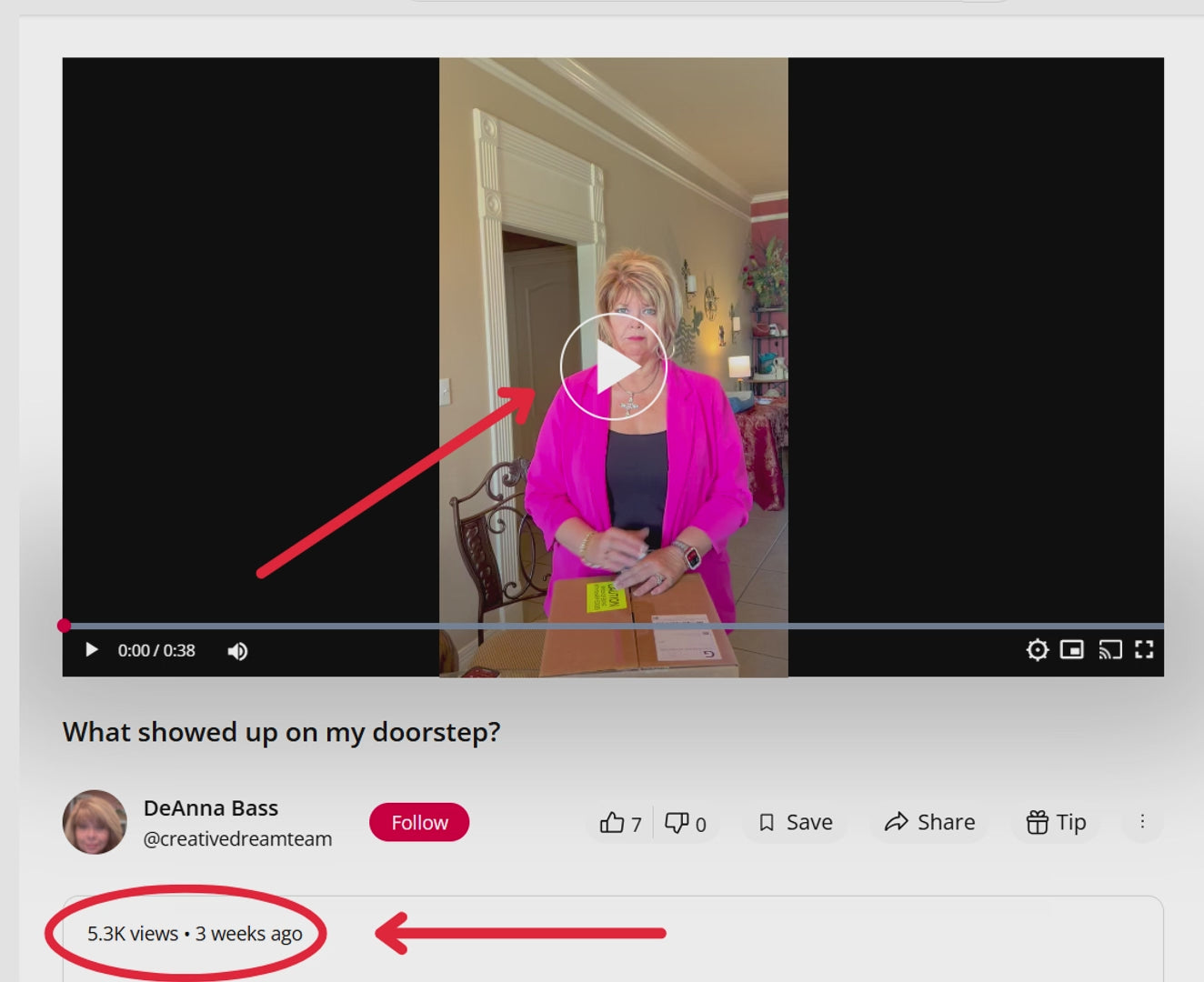Save the video with the bookmark button
Viewport: 1204px width, 982px height.
[x=796, y=823]
